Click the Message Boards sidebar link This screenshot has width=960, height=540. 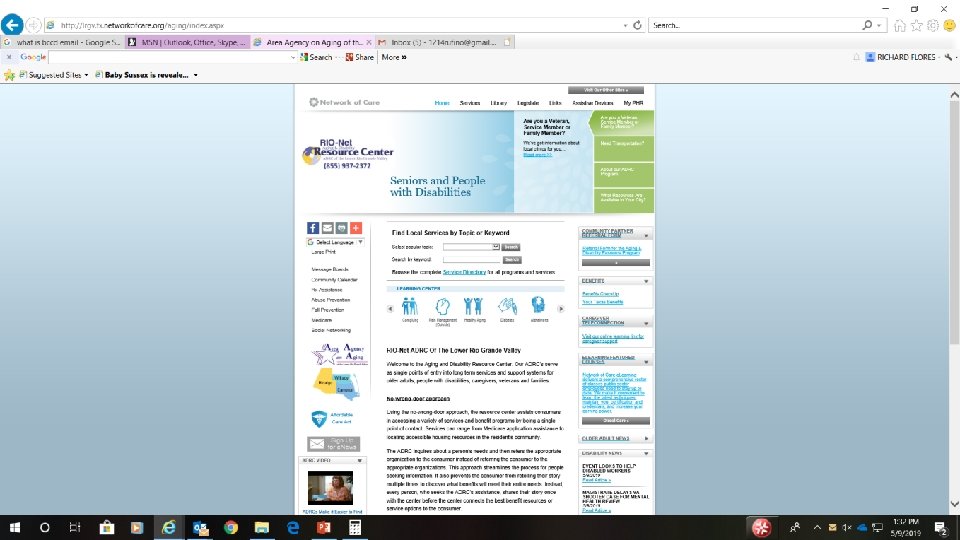pyautogui.click(x=330, y=269)
